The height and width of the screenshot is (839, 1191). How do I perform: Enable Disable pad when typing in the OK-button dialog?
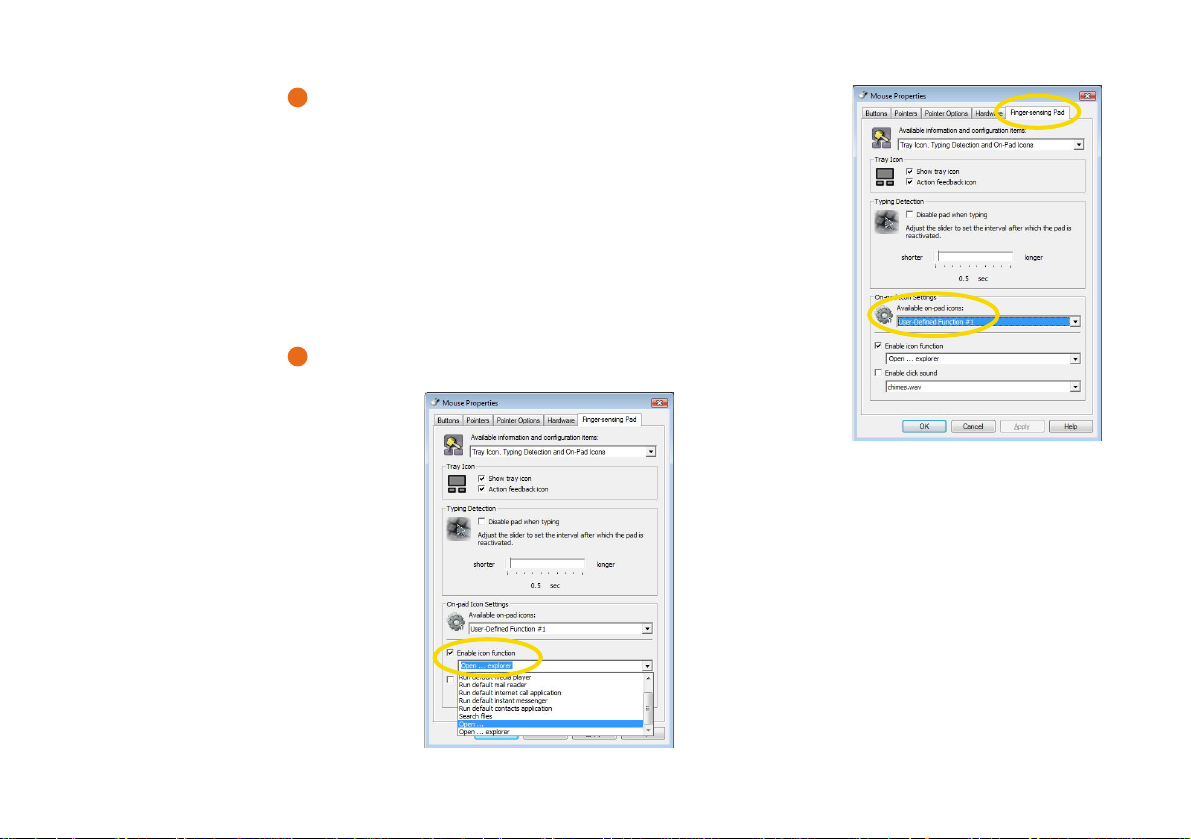(x=909, y=215)
